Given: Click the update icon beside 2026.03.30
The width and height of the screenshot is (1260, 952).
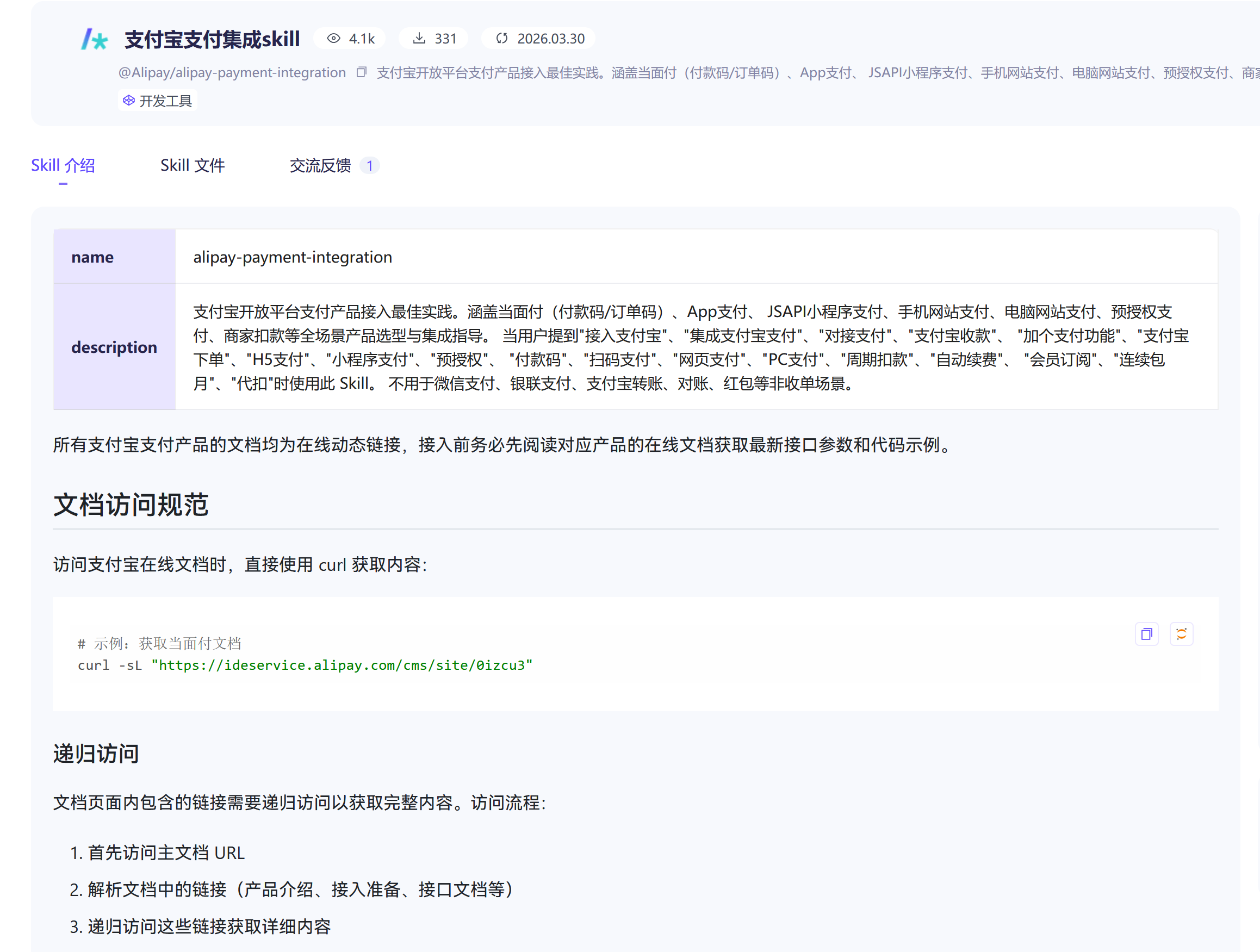Looking at the screenshot, I should click(x=502, y=38).
